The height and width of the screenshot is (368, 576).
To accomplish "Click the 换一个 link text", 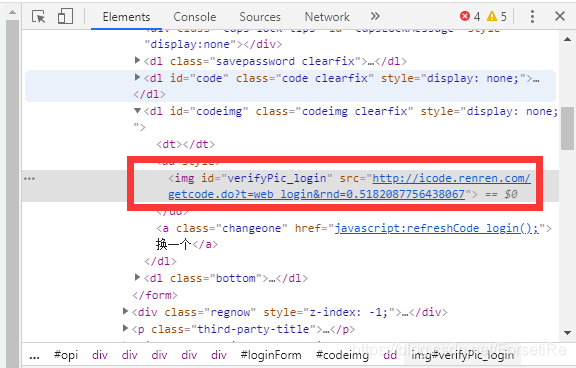I will pos(173,244).
